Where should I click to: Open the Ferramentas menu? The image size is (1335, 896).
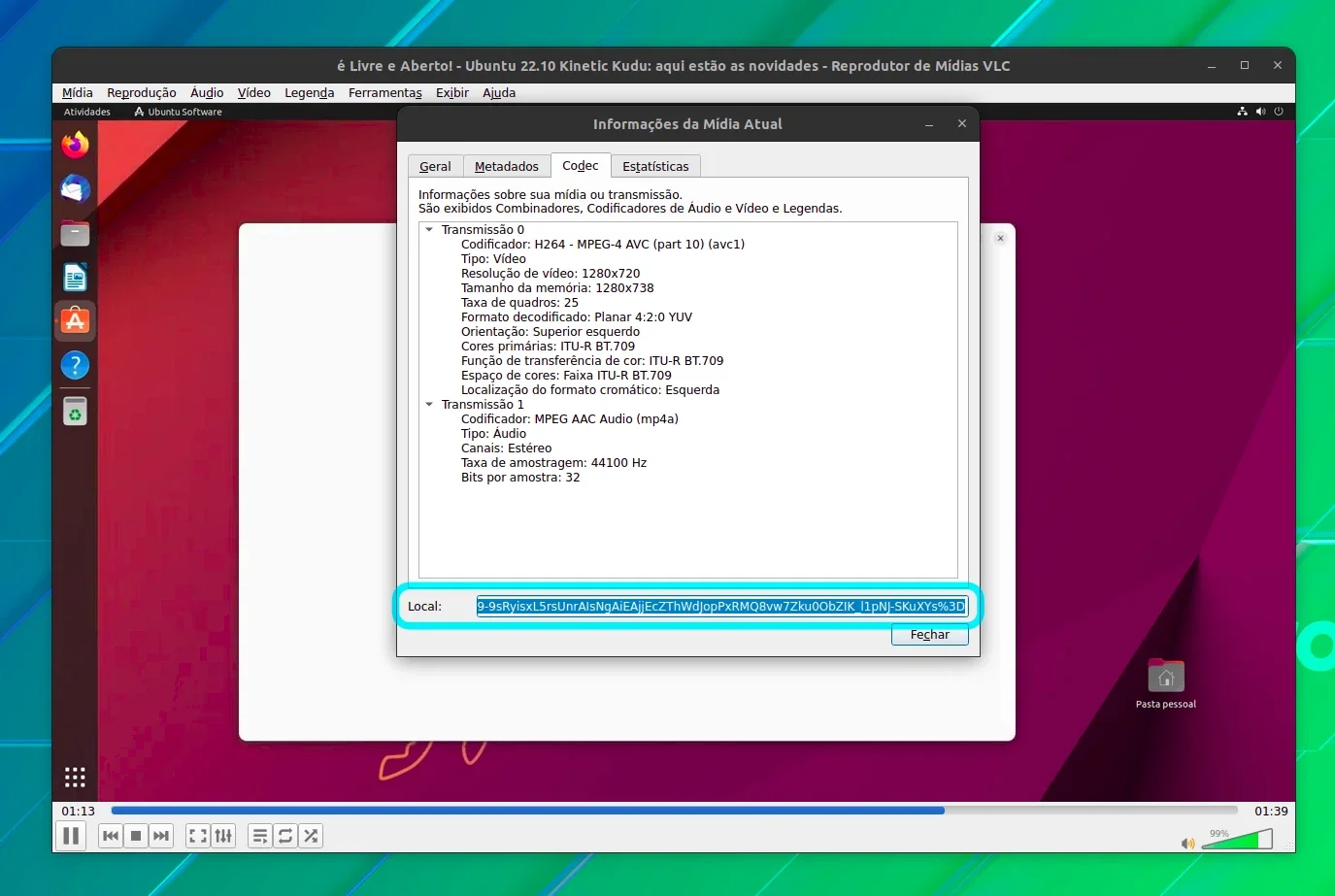[385, 93]
